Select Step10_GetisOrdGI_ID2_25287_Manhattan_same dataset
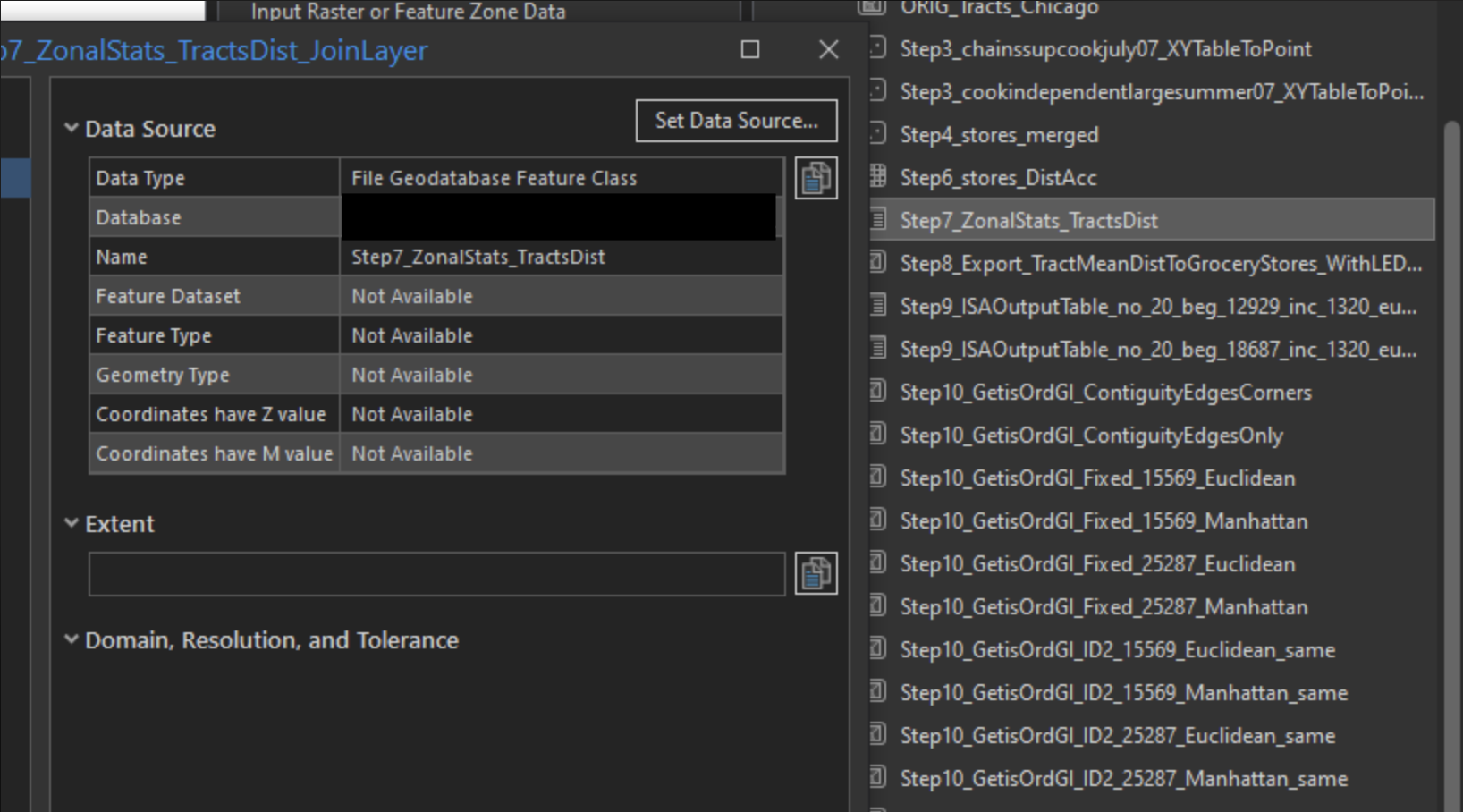The height and width of the screenshot is (812, 1463). 1122,778
